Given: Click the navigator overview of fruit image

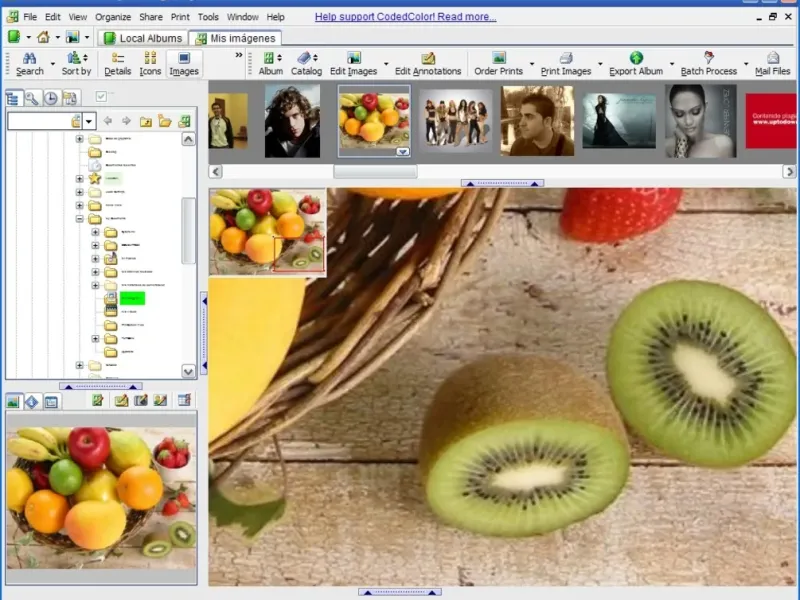Looking at the screenshot, I should click(268, 232).
